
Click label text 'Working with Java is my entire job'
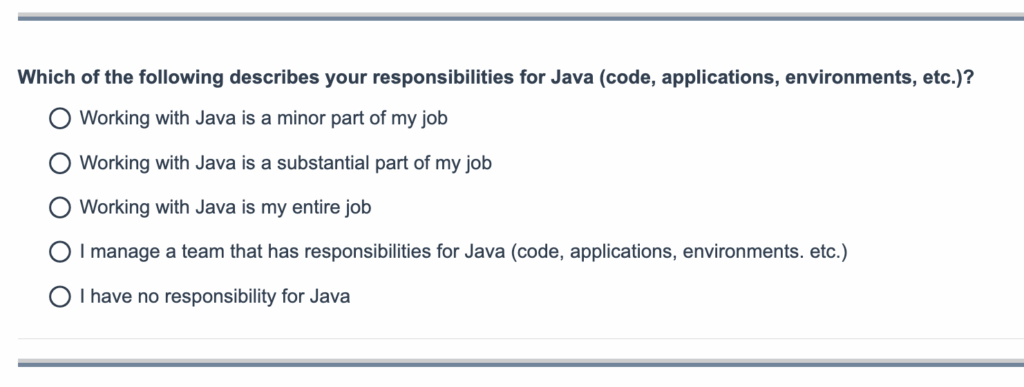coord(225,208)
